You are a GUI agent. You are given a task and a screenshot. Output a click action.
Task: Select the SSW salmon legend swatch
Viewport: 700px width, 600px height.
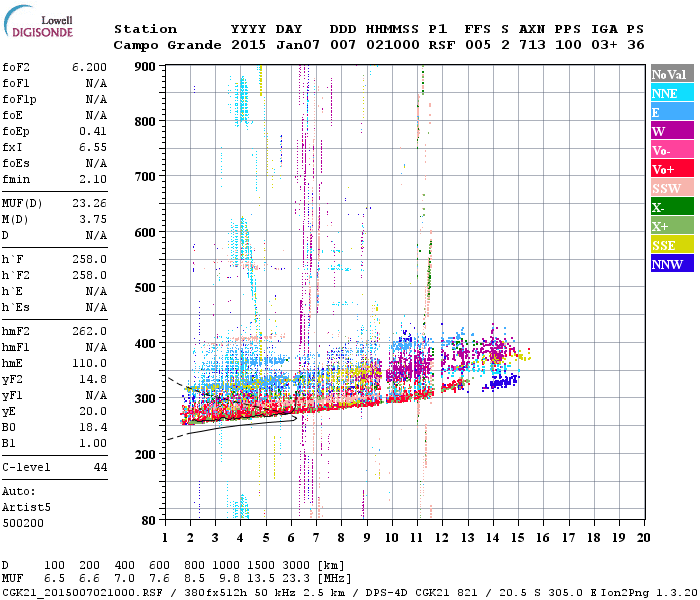[x=672, y=188]
